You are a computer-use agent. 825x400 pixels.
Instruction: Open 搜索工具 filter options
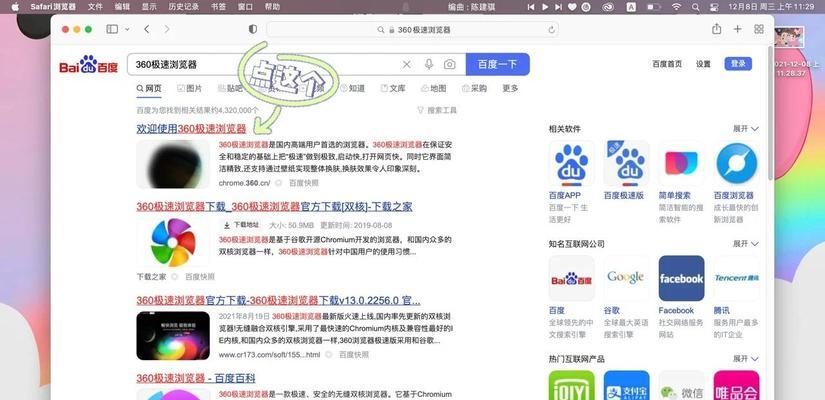click(437, 111)
